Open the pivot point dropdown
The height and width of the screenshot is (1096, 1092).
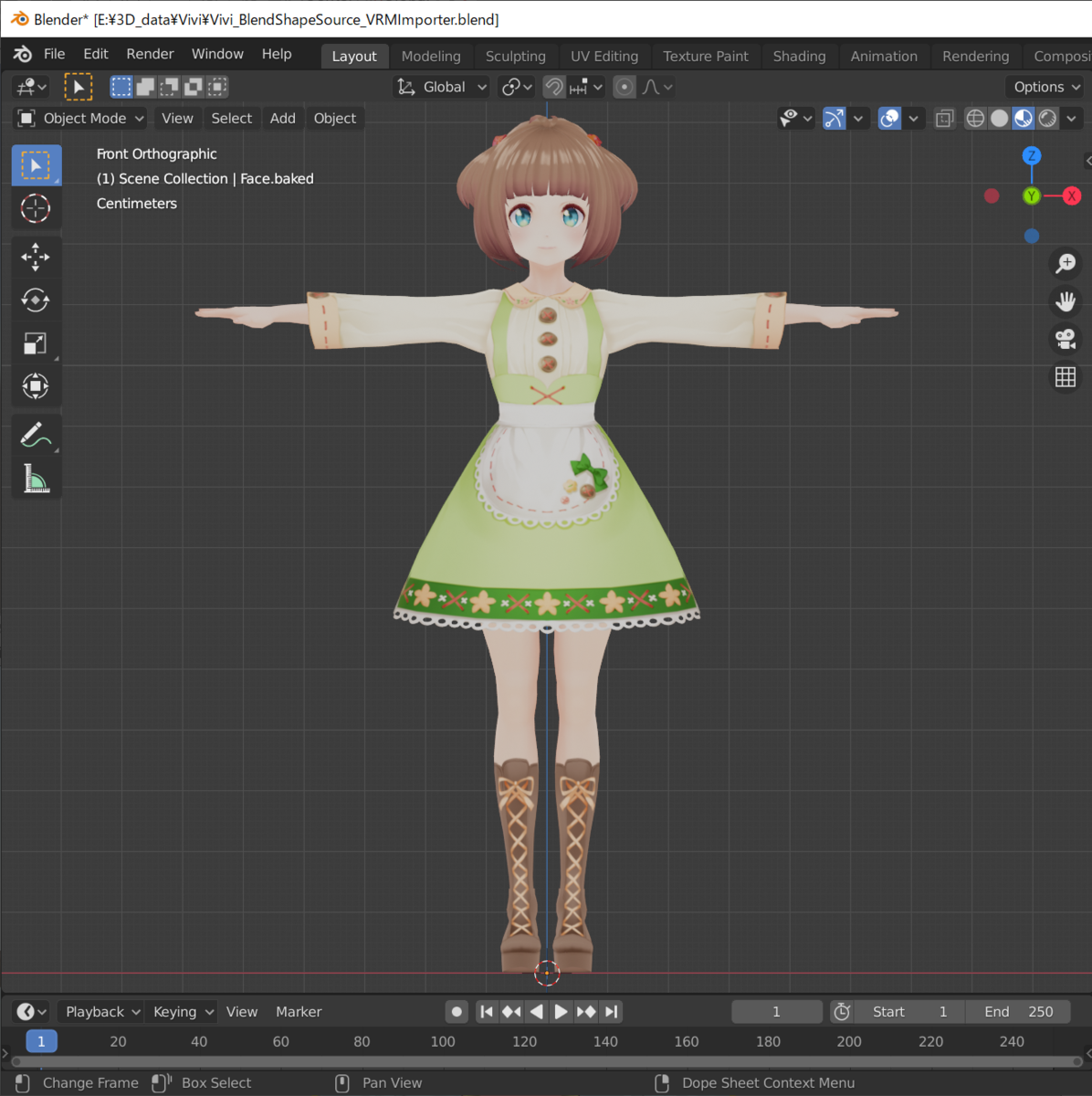pyautogui.click(x=519, y=87)
